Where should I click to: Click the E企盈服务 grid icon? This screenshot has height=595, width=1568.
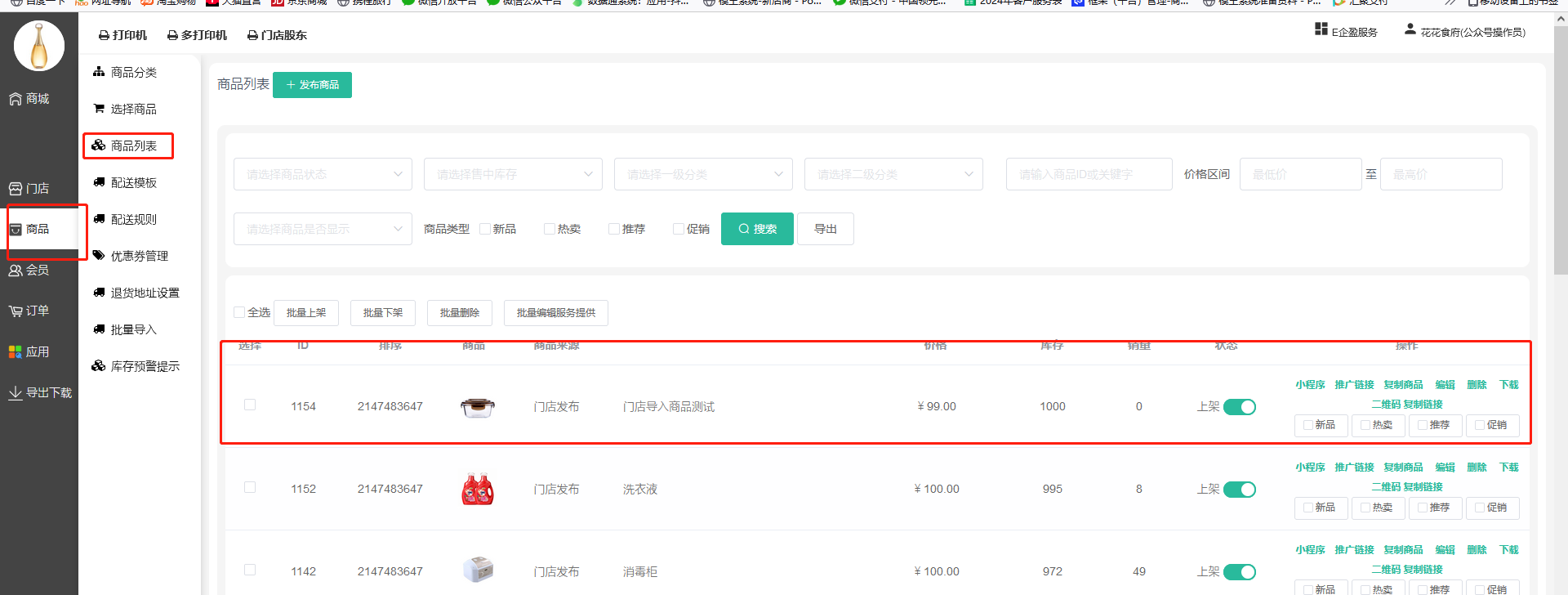[1321, 29]
